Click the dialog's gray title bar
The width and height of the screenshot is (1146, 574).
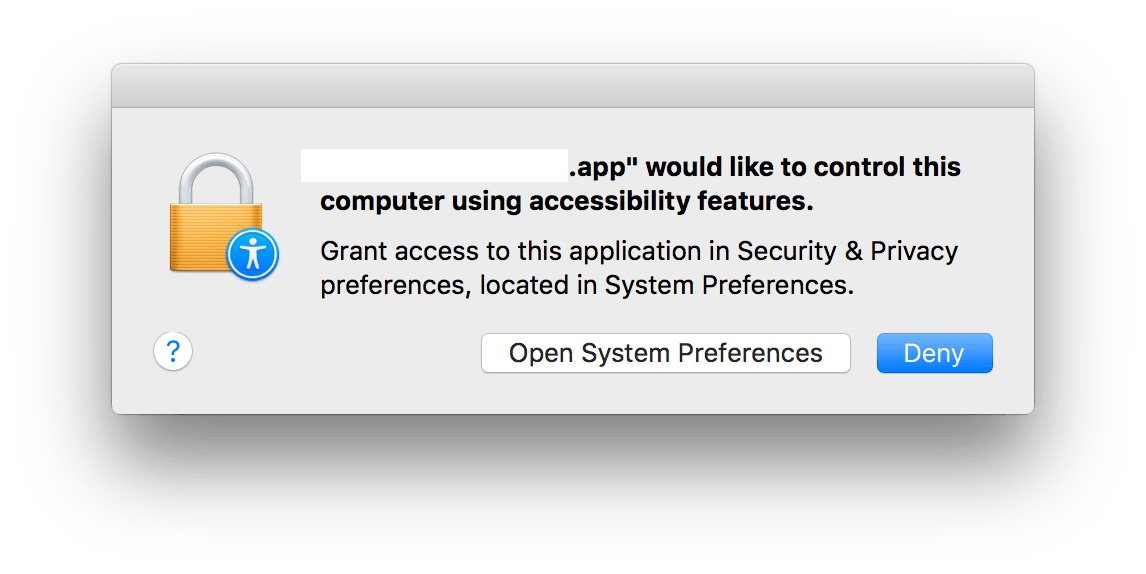tap(572, 86)
